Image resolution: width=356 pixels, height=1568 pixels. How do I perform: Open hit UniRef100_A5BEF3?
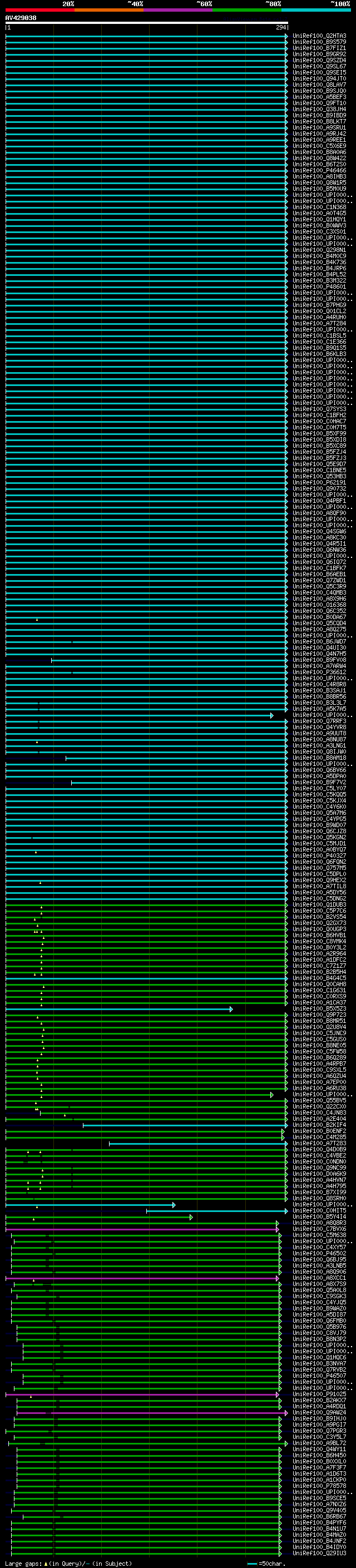coord(319,97)
